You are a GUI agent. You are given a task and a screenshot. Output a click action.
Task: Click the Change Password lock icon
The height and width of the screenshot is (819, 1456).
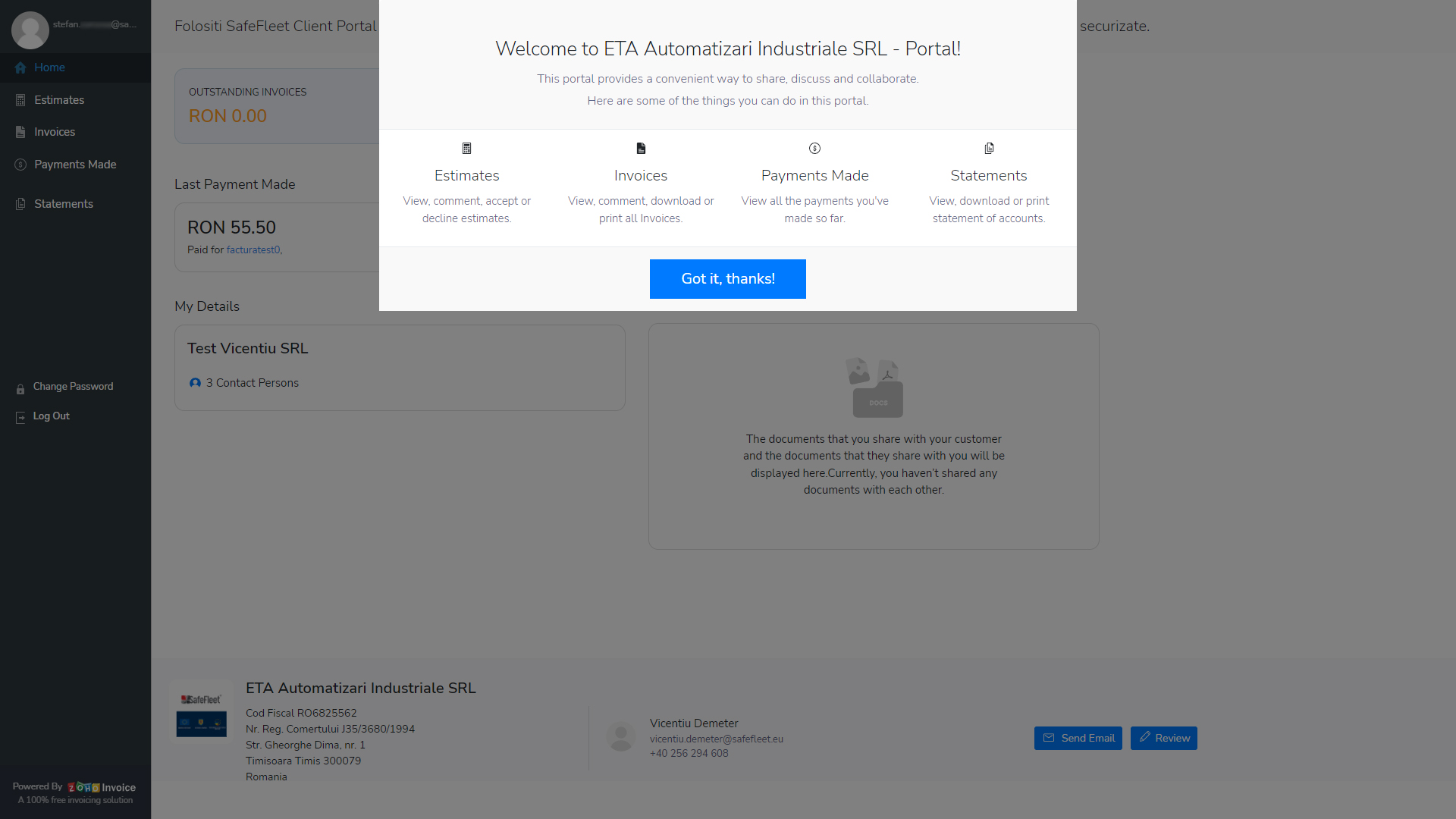click(20, 388)
